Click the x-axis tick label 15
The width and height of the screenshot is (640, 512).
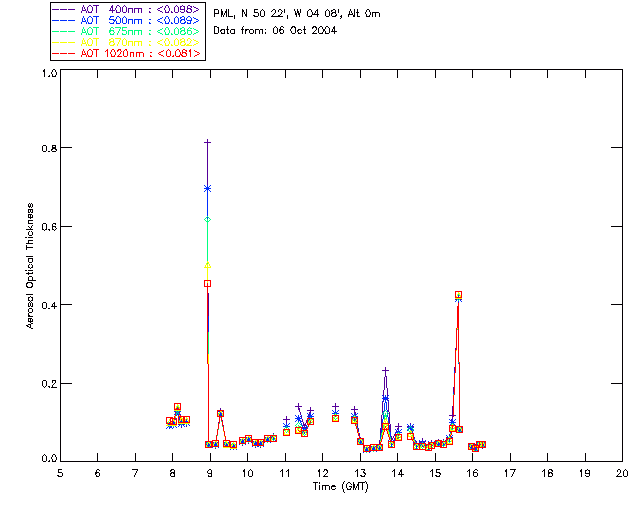pos(435,473)
